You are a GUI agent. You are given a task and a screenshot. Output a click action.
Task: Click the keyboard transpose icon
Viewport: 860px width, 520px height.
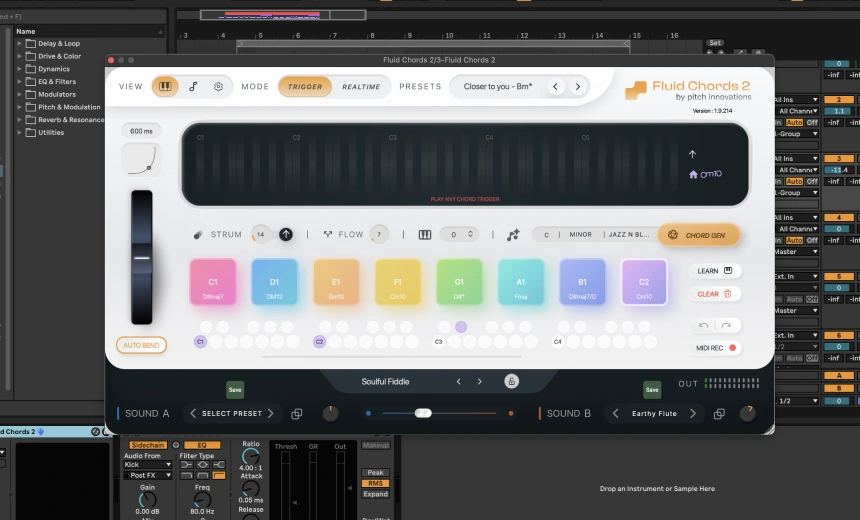pyautogui.click(x=425, y=235)
